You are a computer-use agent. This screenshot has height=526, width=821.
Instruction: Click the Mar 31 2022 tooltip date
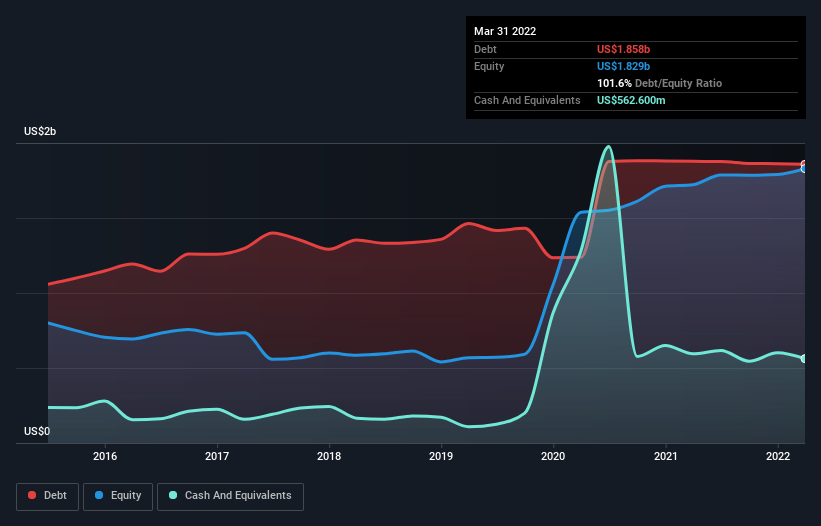point(505,31)
